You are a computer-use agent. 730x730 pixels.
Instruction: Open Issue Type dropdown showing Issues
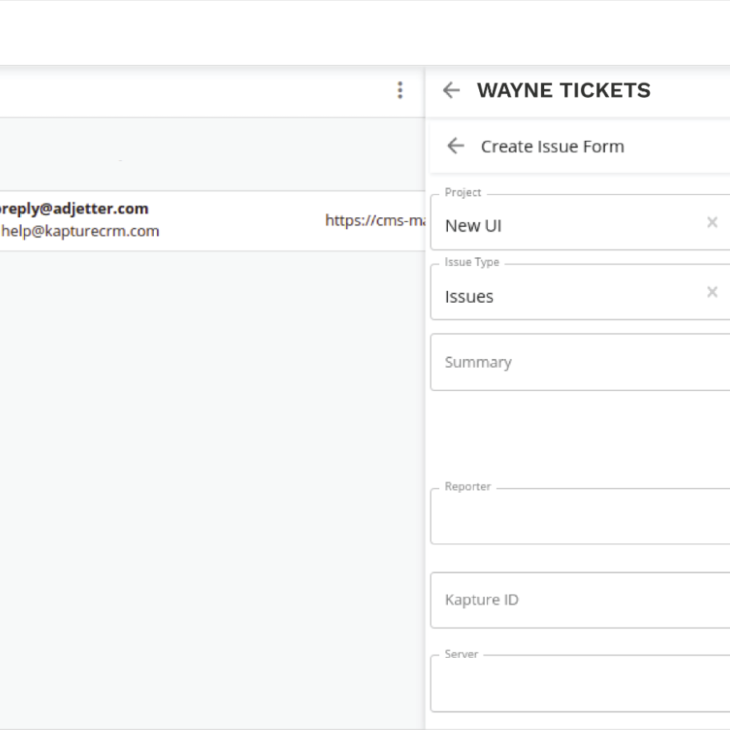(x=580, y=292)
